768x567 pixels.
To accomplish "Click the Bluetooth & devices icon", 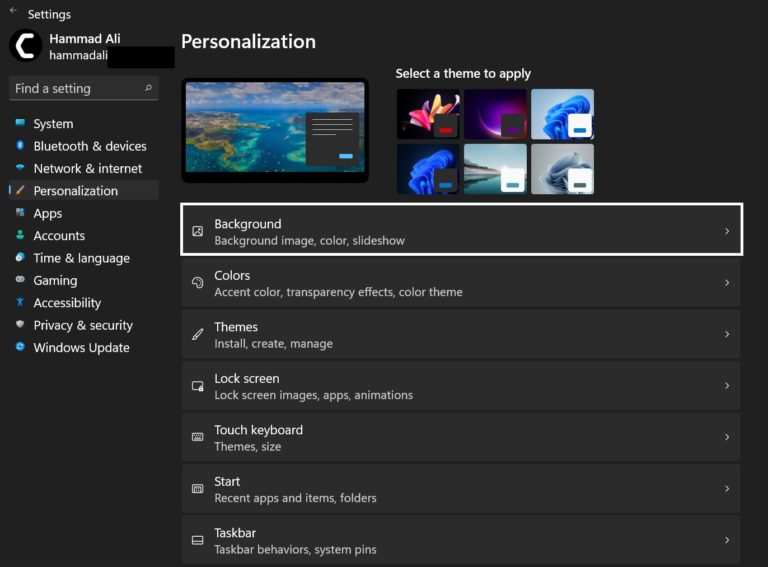I will point(20,146).
